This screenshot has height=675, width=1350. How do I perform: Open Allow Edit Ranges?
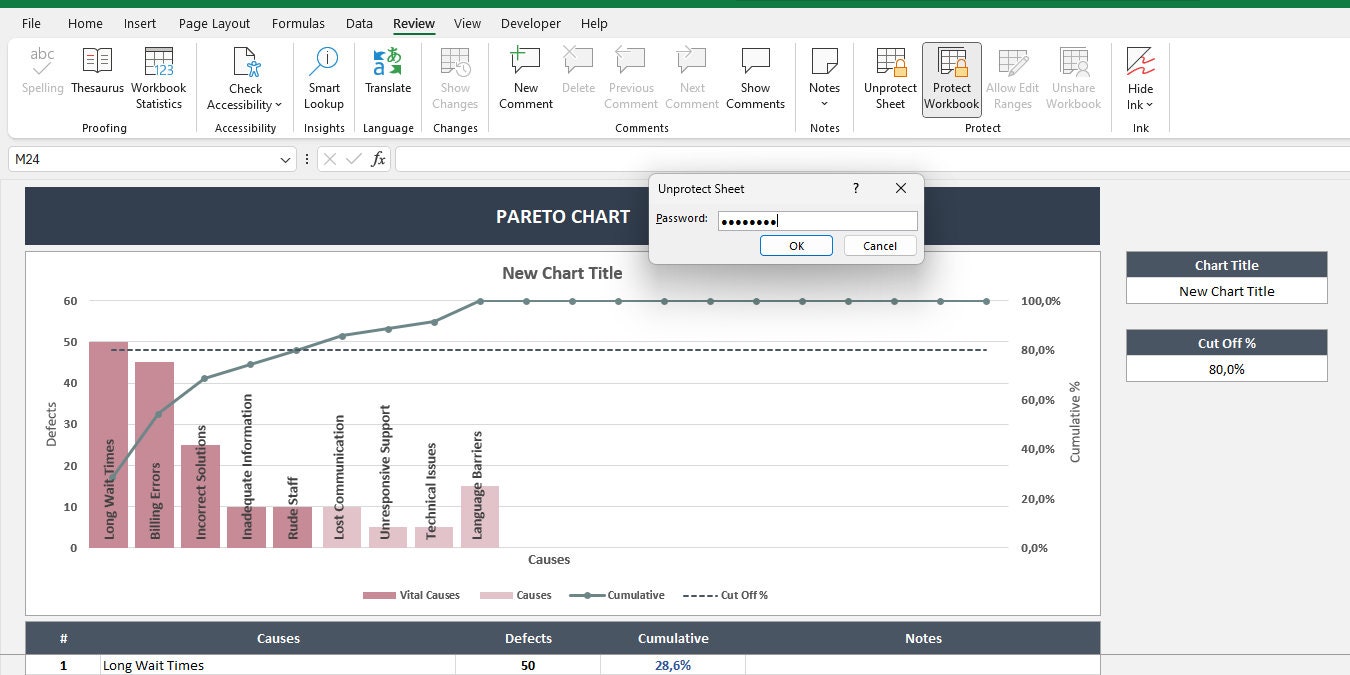pos(1012,78)
